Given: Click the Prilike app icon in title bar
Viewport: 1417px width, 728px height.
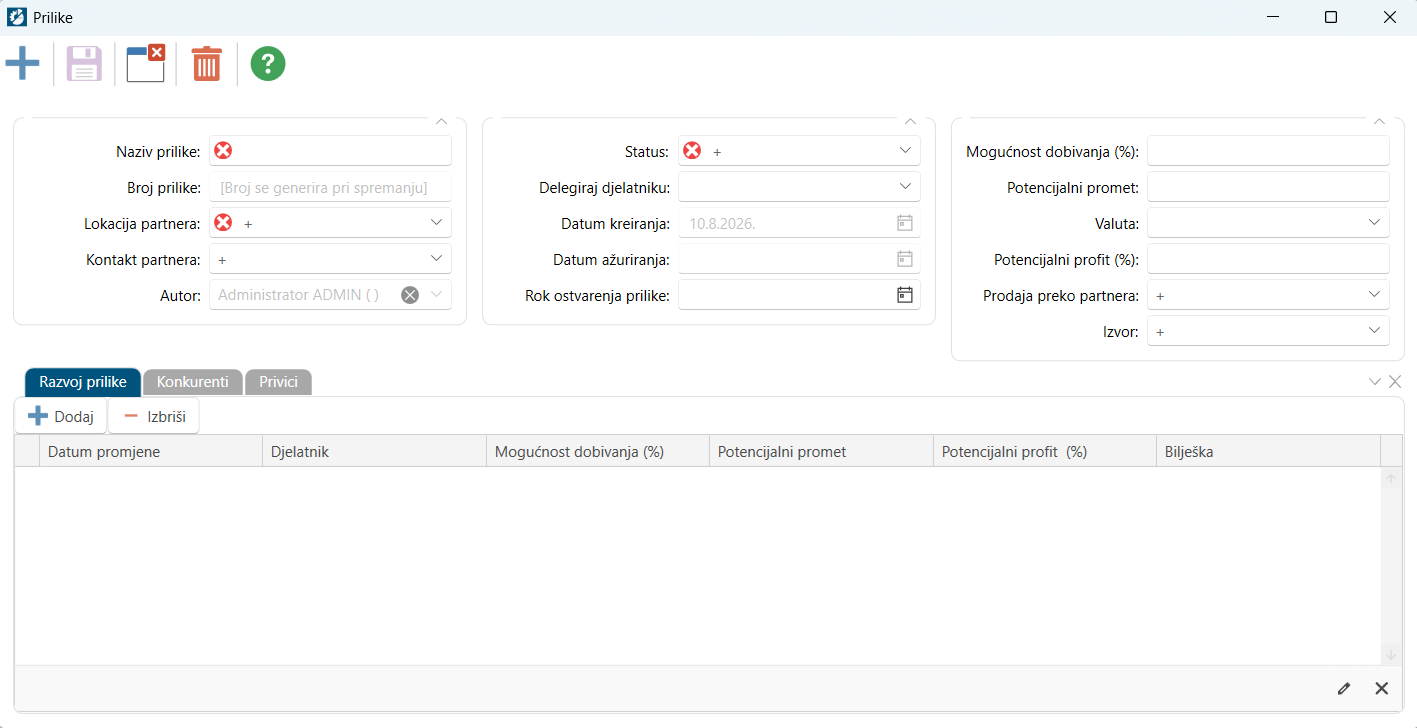Looking at the screenshot, I should point(17,17).
